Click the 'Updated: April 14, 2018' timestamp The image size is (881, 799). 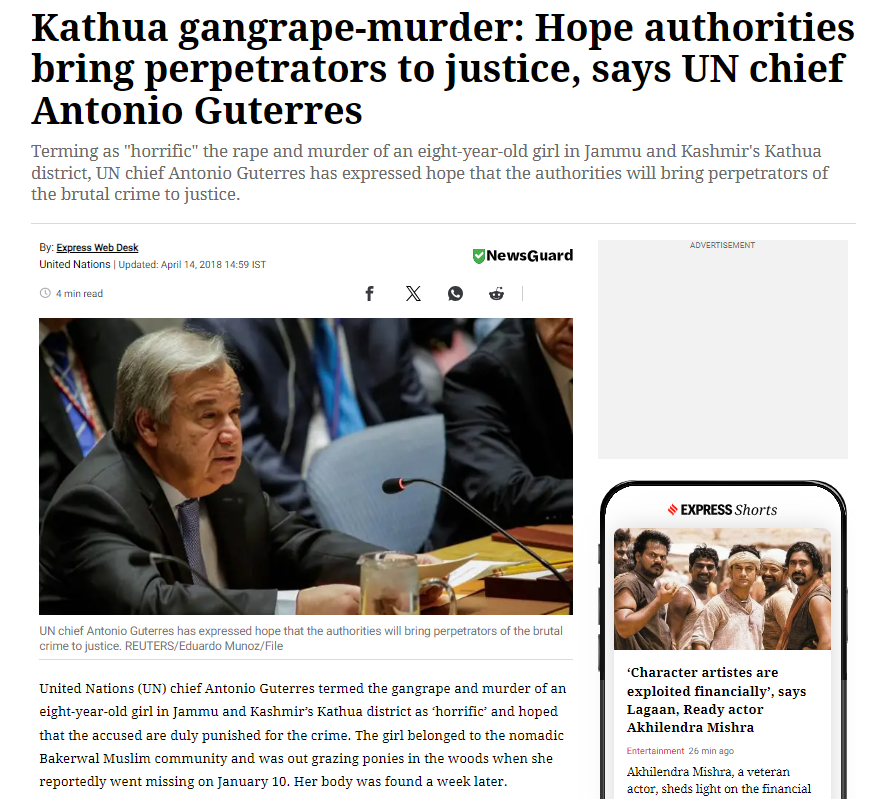pyautogui.click(x=192, y=265)
